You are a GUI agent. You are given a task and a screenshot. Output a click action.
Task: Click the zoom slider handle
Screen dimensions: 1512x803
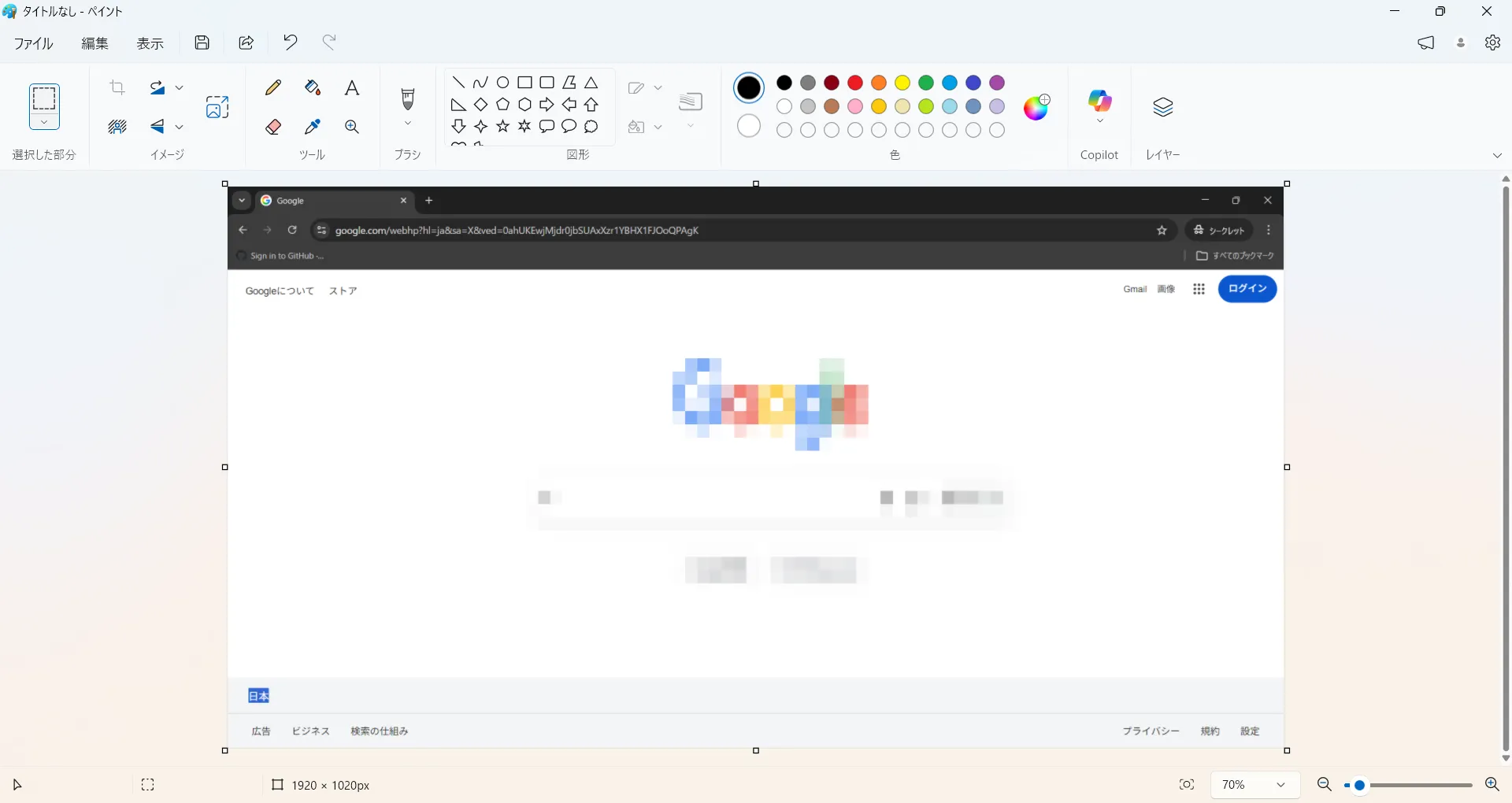tap(1359, 786)
